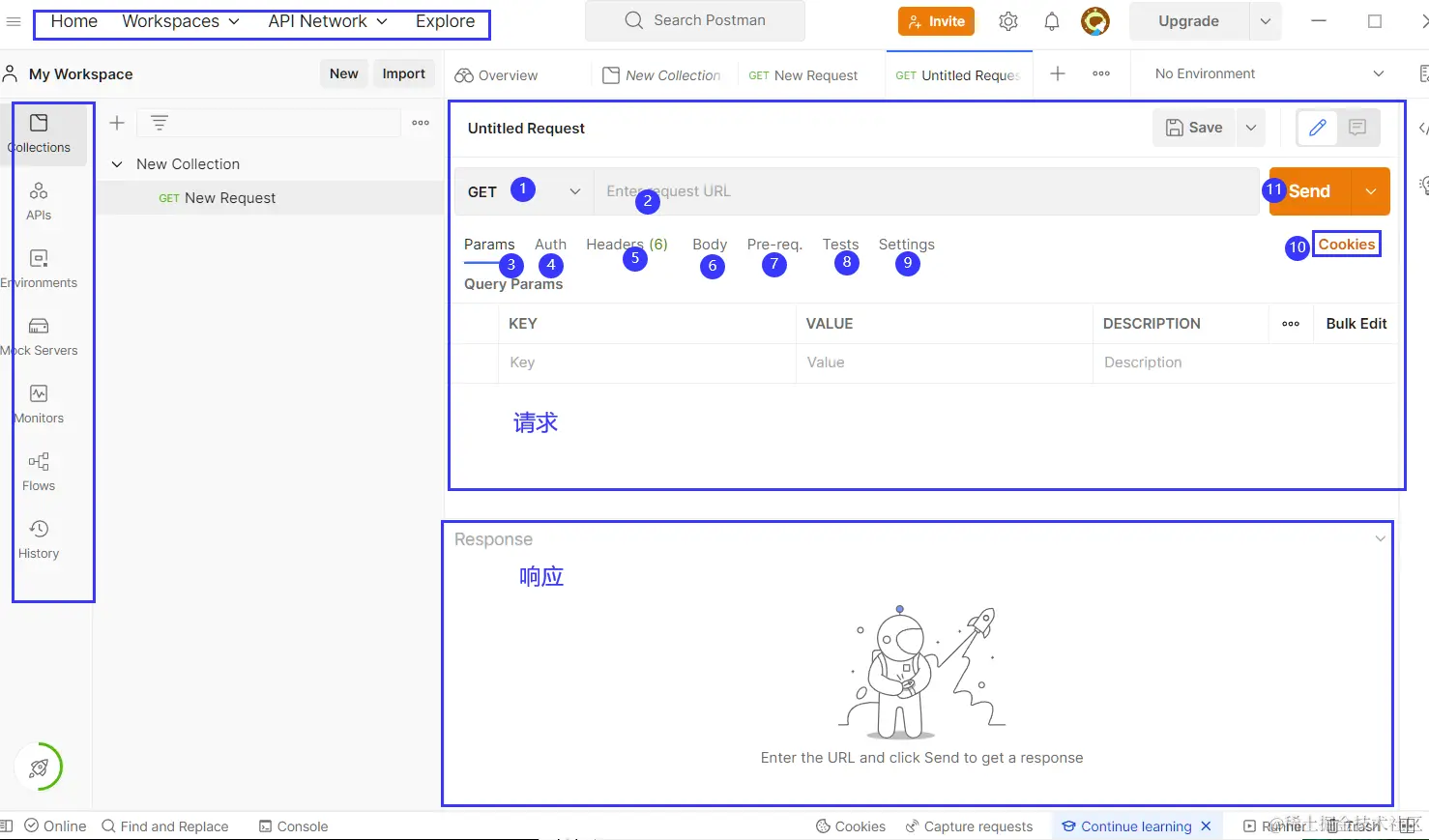This screenshot has height=840, width=1429.
Task: Open the user avatar menu
Action: [1095, 21]
